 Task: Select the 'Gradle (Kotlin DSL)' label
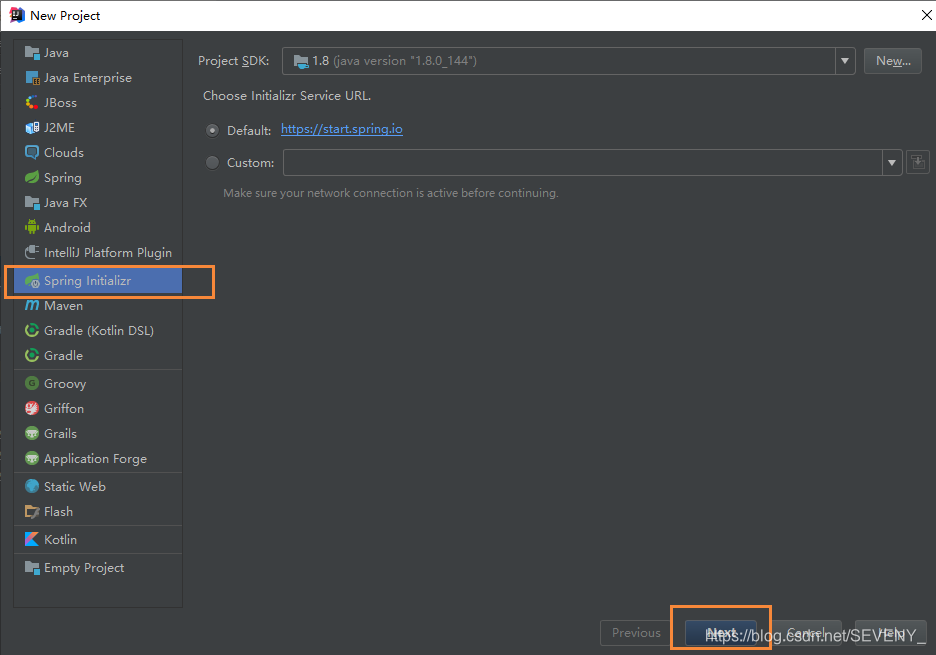coord(99,330)
